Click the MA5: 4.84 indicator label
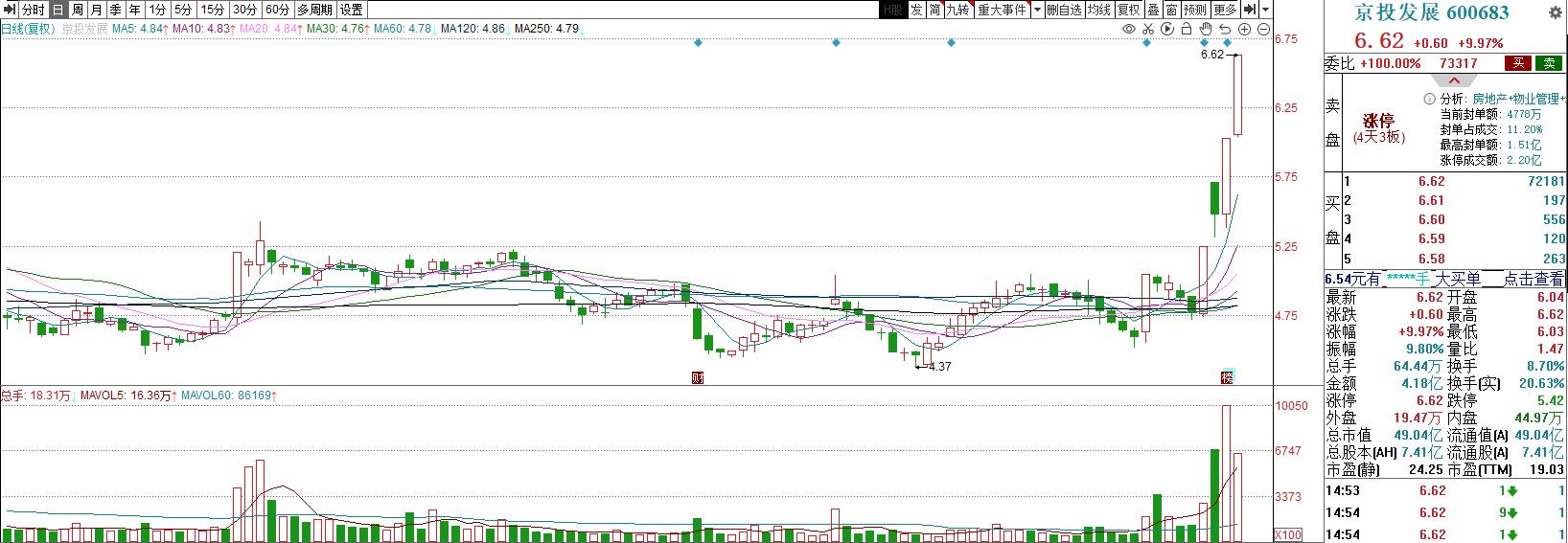 point(139,29)
